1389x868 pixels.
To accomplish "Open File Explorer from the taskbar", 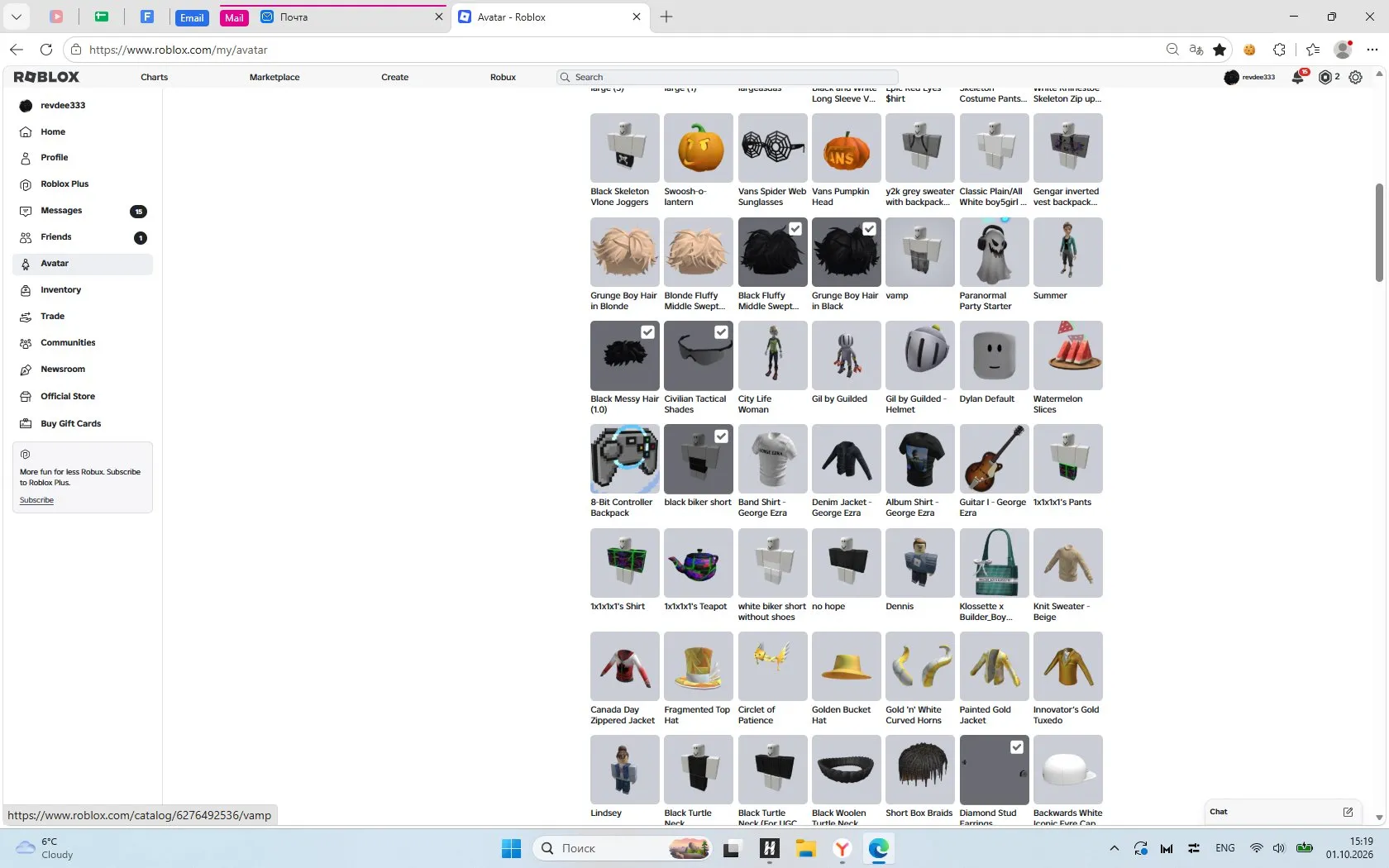I will tap(806, 848).
